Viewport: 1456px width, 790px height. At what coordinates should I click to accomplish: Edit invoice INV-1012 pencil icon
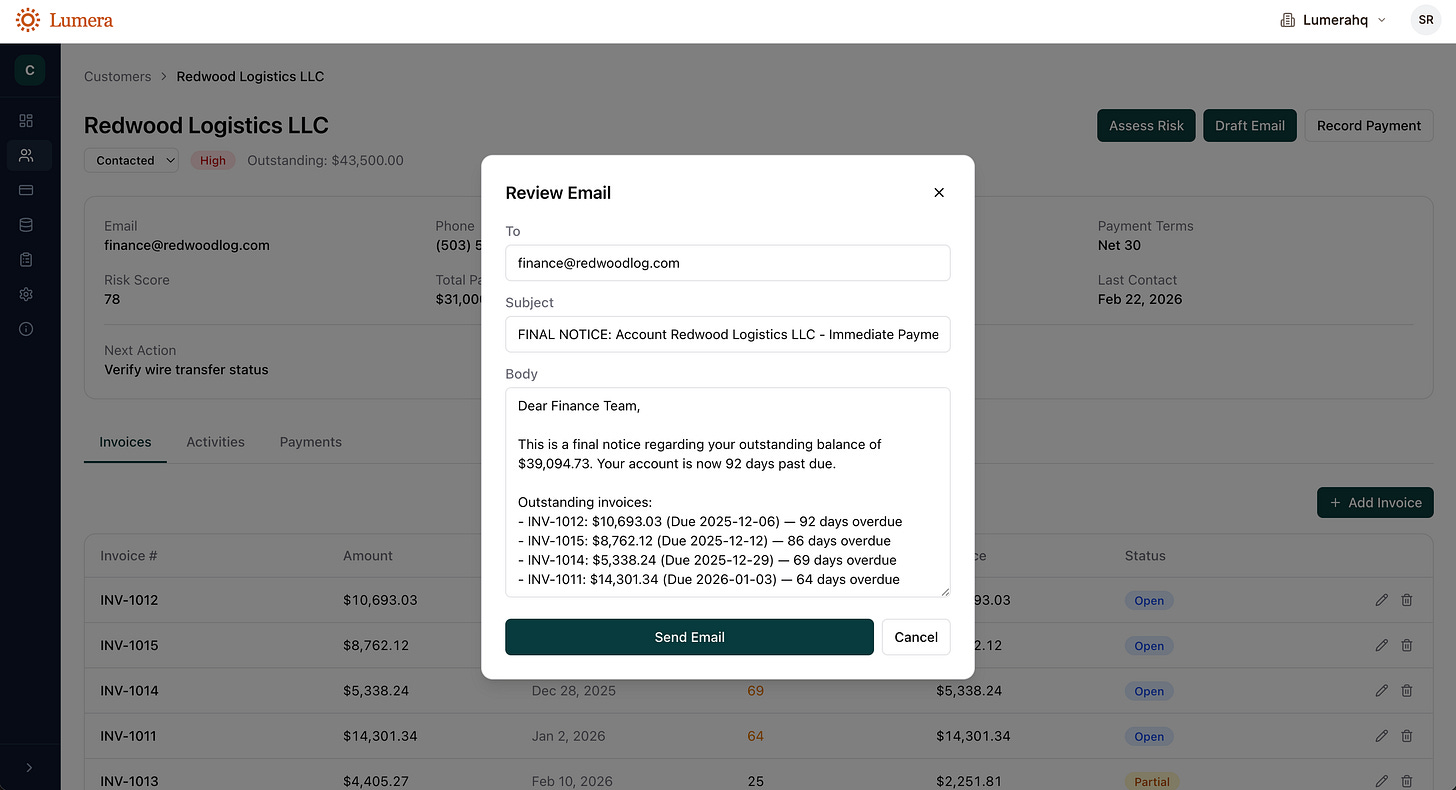[1382, 600]
